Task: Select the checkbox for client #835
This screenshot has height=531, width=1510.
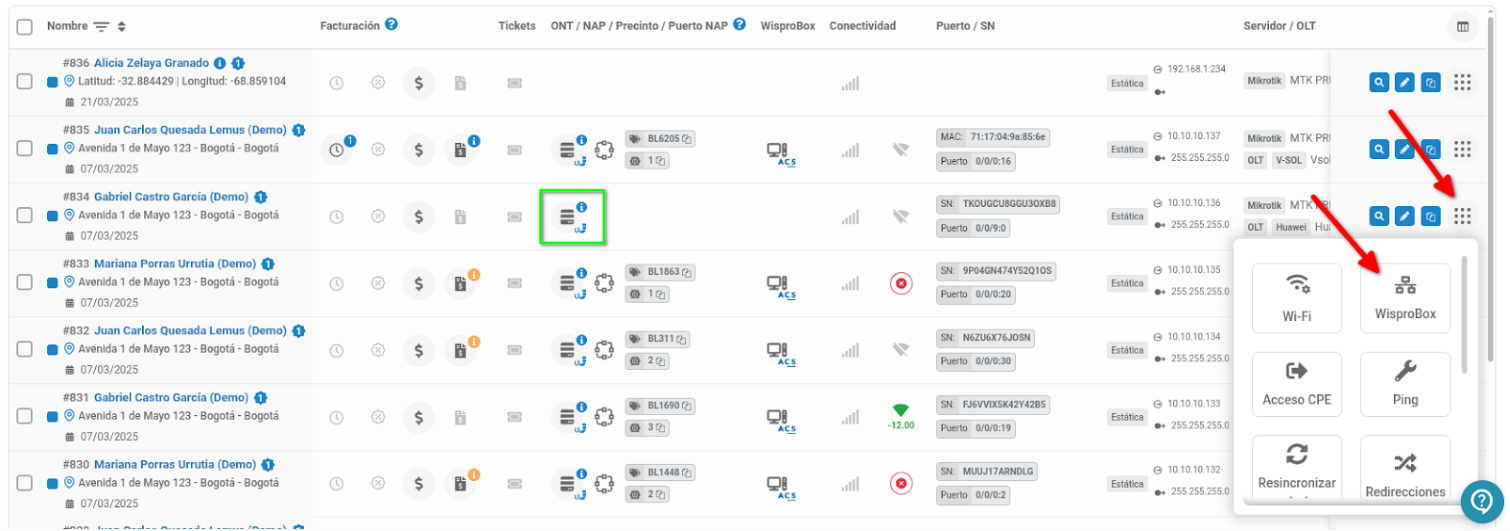Action: [x=25, y=149]
